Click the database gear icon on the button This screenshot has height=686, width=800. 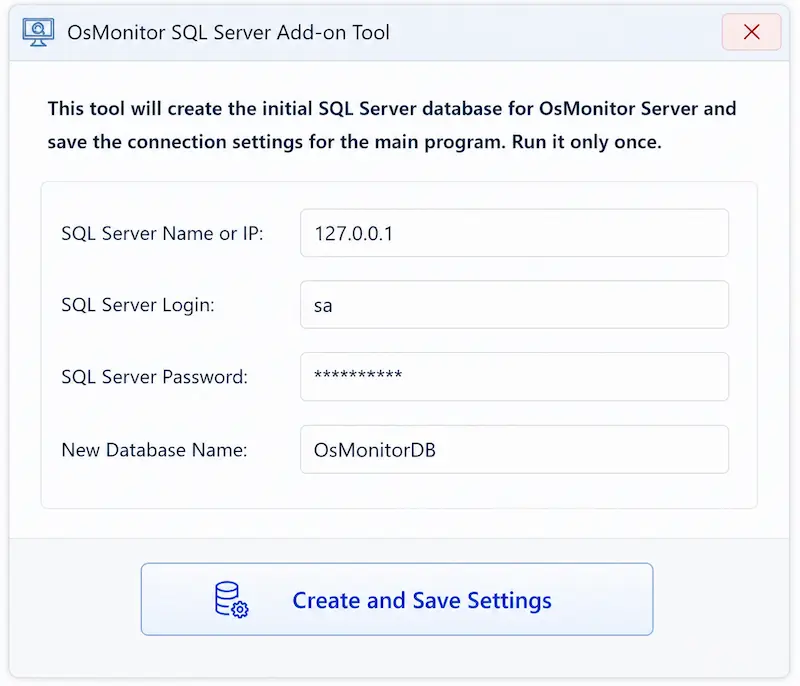[231, 600]
